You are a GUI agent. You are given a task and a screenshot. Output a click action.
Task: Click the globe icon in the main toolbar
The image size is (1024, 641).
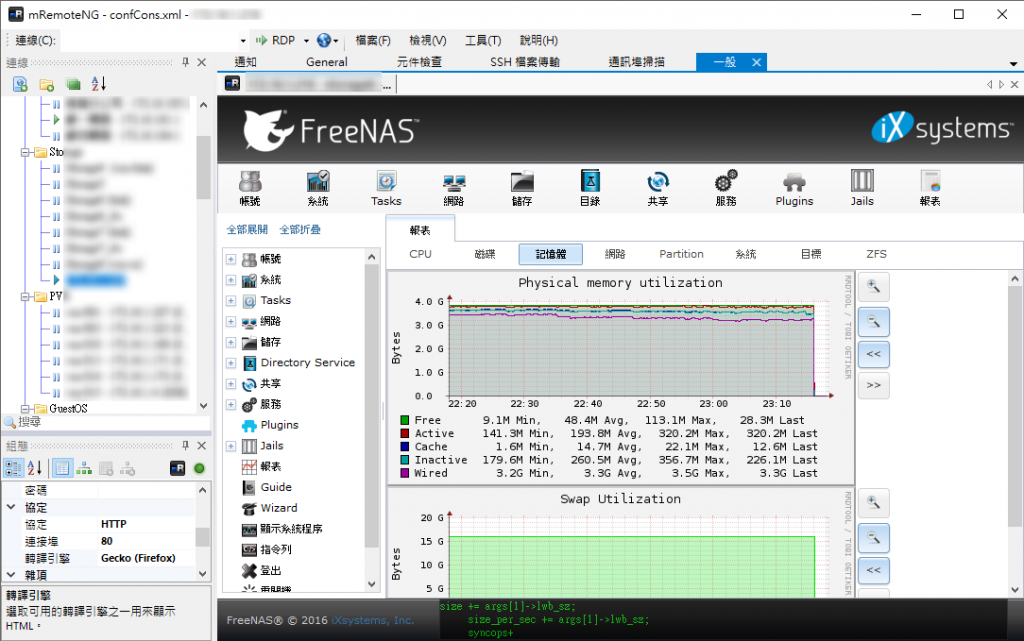coord(324,40)
